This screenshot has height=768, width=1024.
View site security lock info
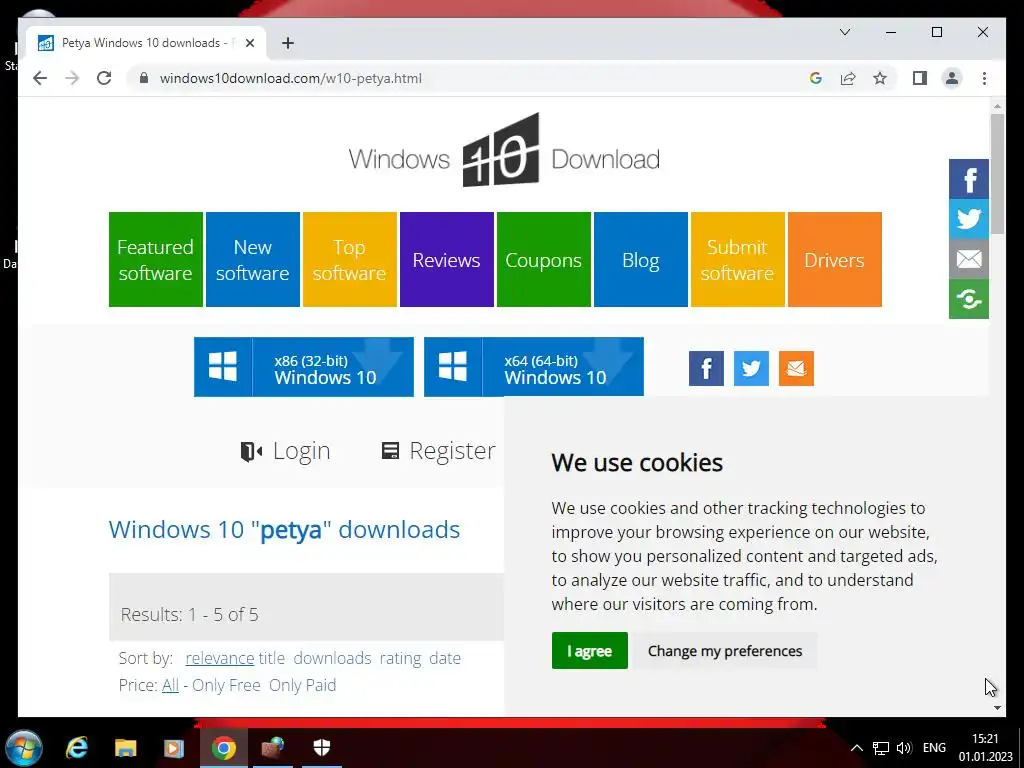(144, 78)
